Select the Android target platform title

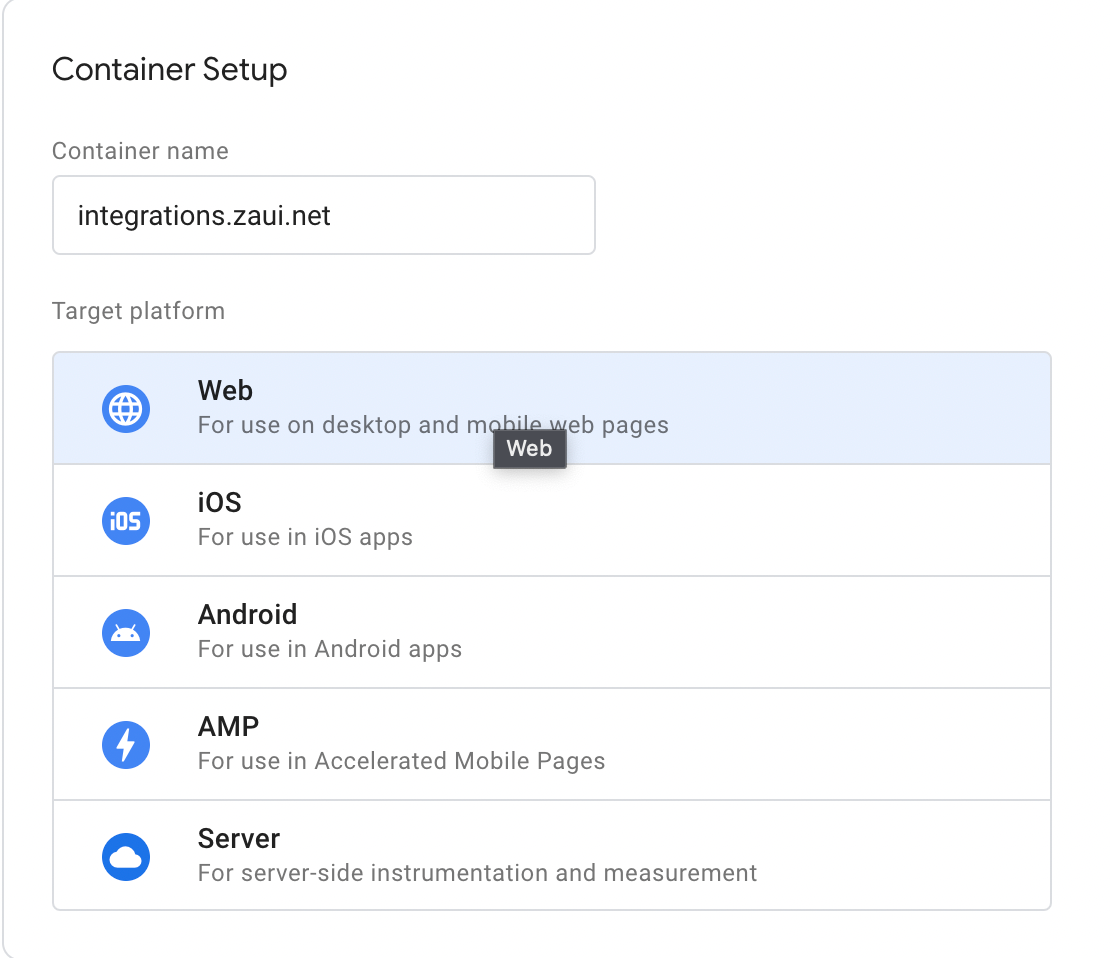point(247,614)
